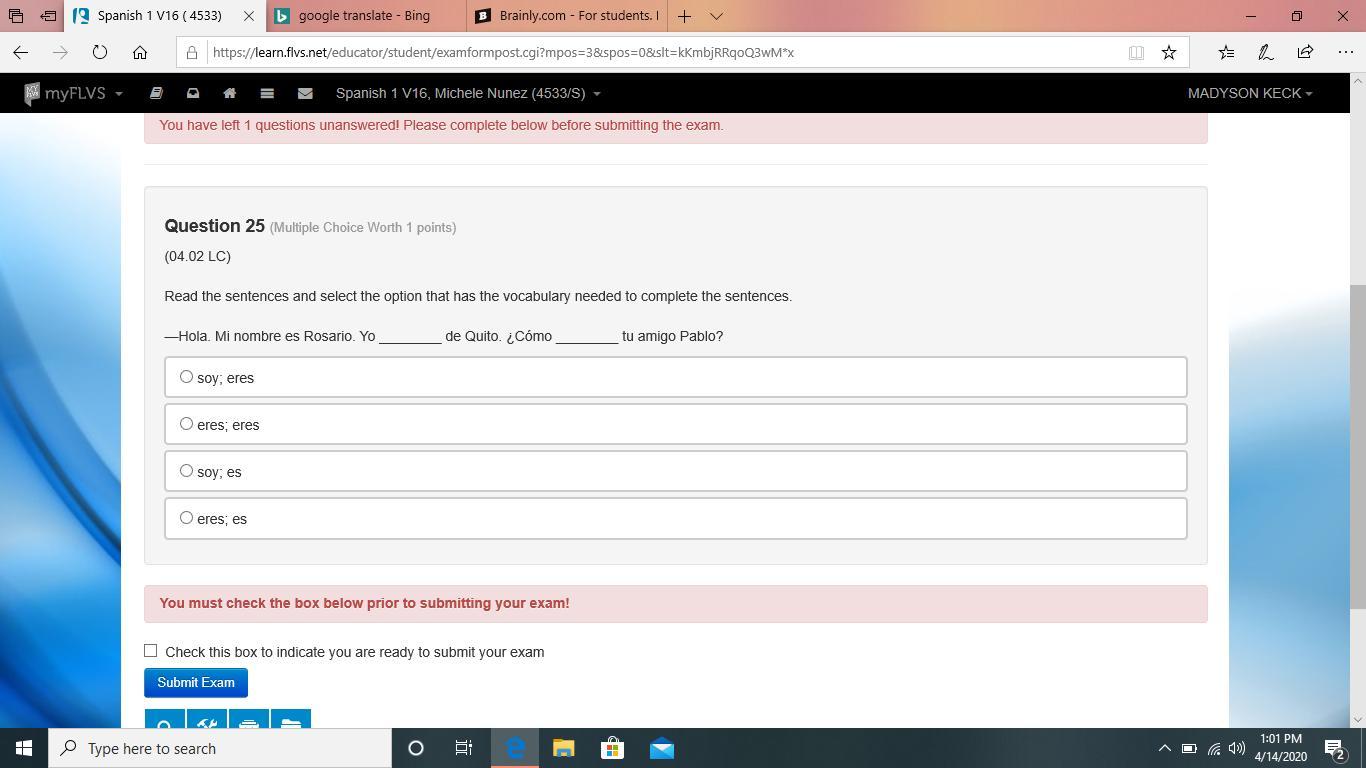The height and width of the screenshot is (768, 1366).
Task: Open the MADYSON KECK user menu
Action: click(x=1250, y=93)
